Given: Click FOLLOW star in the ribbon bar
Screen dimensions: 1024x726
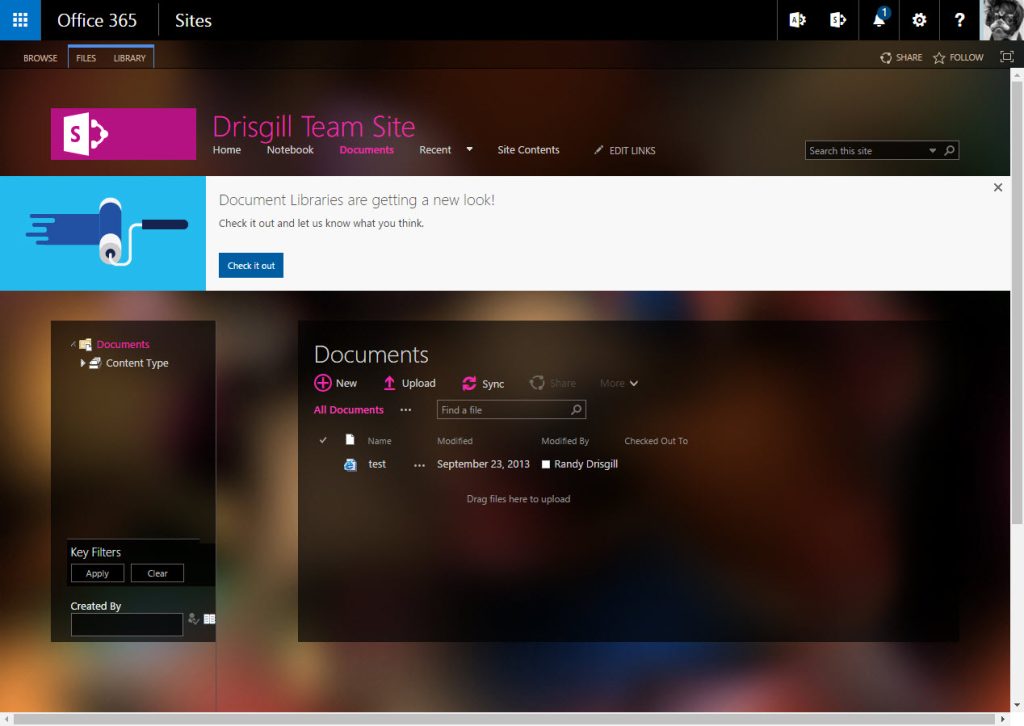Looking at the screenshot, I should click(x=958, y=57).
